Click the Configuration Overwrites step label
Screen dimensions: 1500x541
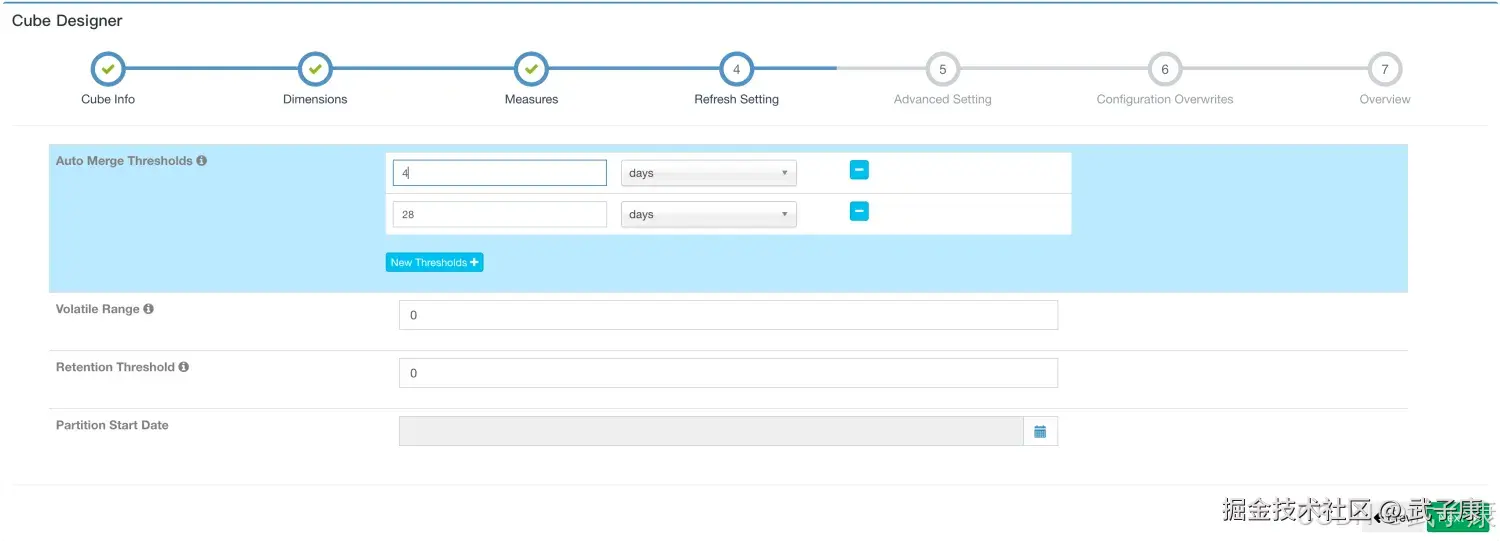point(1165,99)
